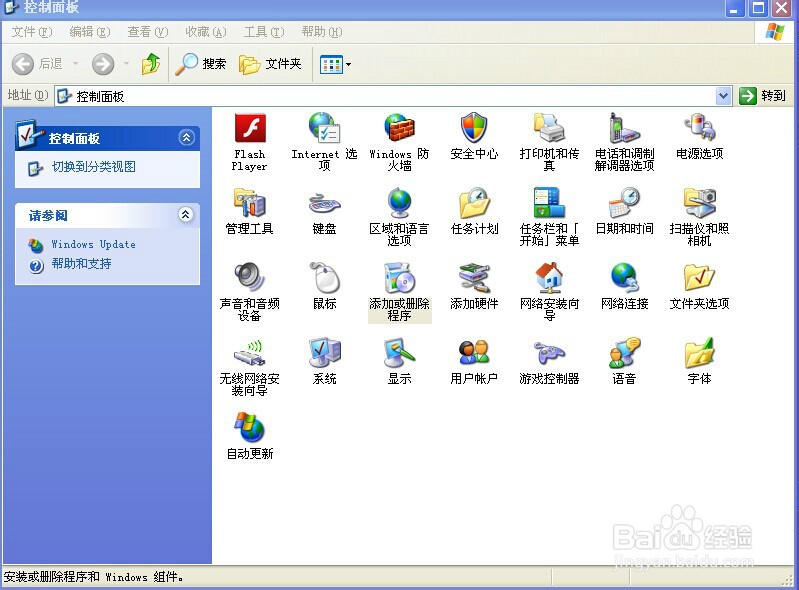
Task: Open 系统 computer icon
Action: (x=325, y=353)
